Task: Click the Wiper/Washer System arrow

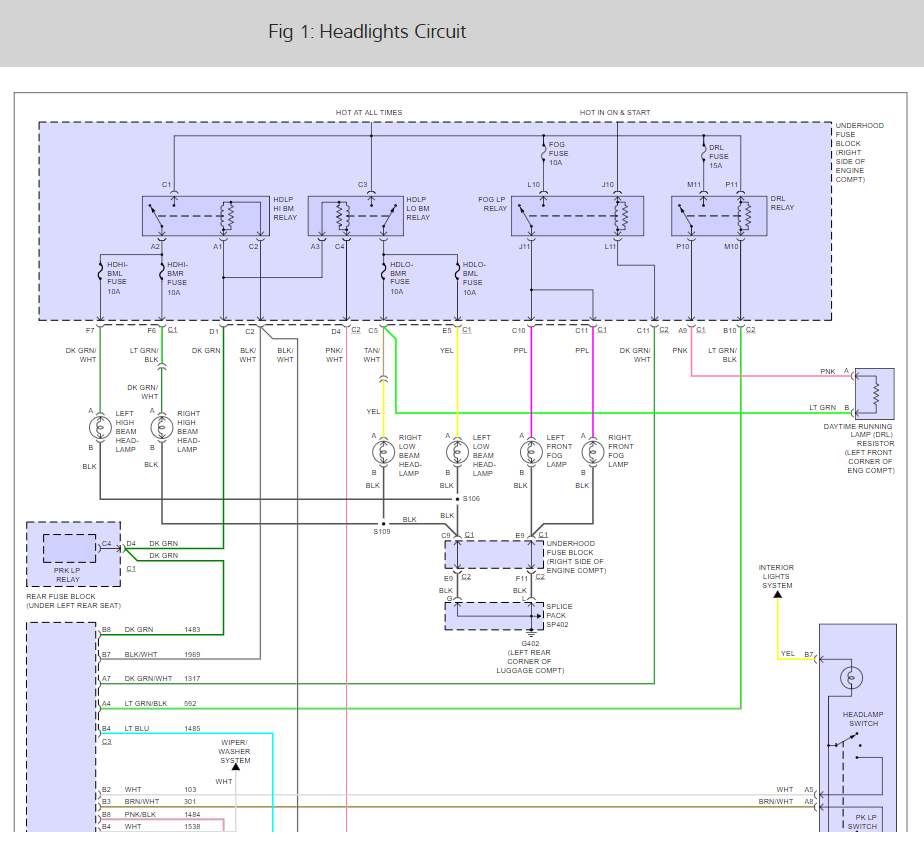Action: pyautogui.click(x=236, y=767)
